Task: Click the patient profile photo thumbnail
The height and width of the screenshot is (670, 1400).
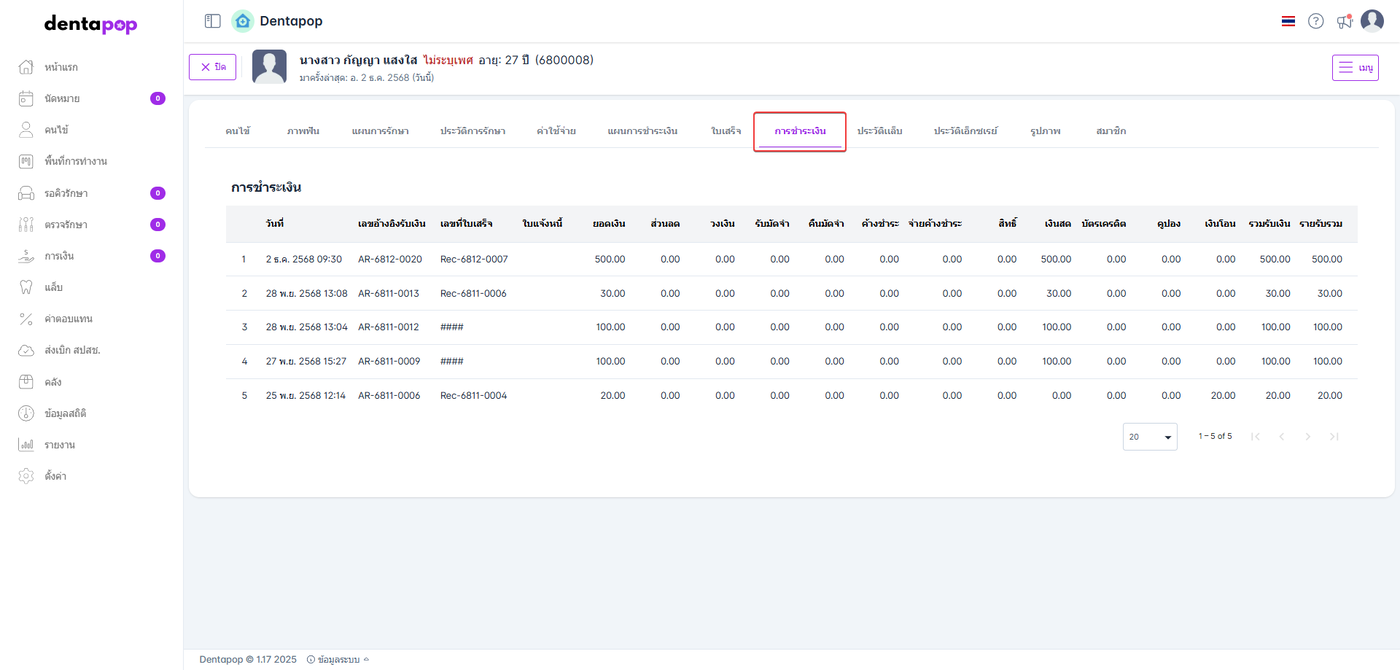Action: pyautogui.click(x=269, y=67)
